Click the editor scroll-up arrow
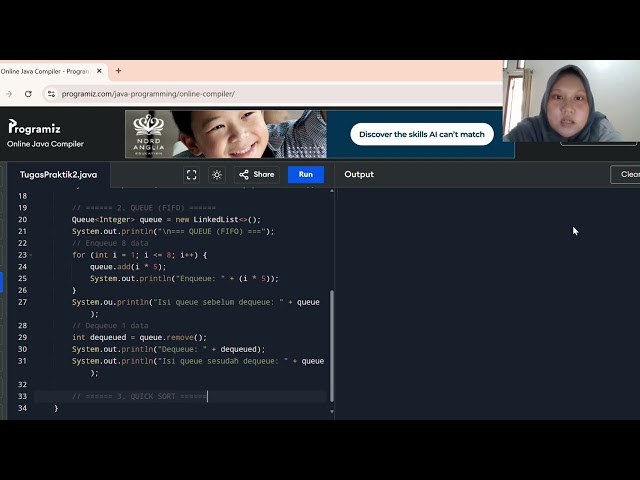This screenshot has width=640, height=480. 332,191
